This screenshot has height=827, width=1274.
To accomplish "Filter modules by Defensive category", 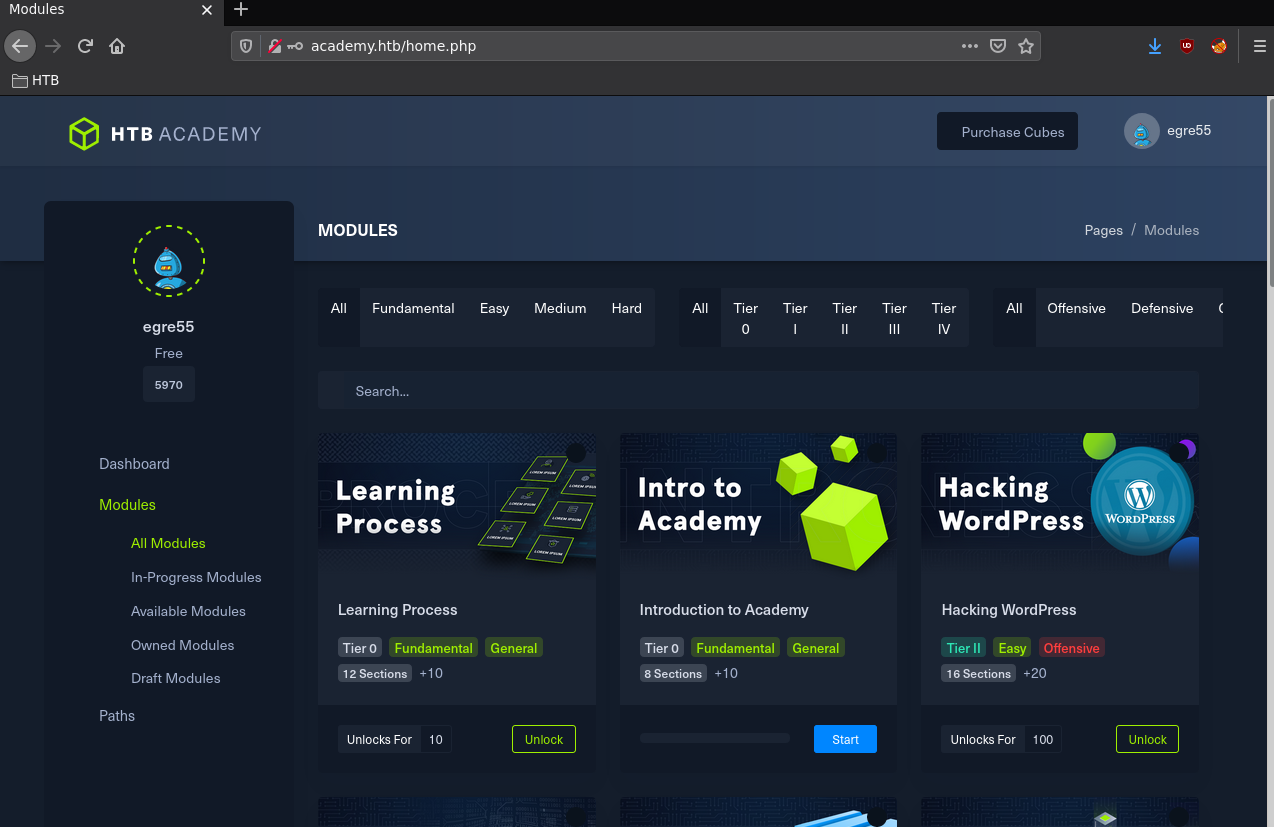I will (x=1162, y=308).
